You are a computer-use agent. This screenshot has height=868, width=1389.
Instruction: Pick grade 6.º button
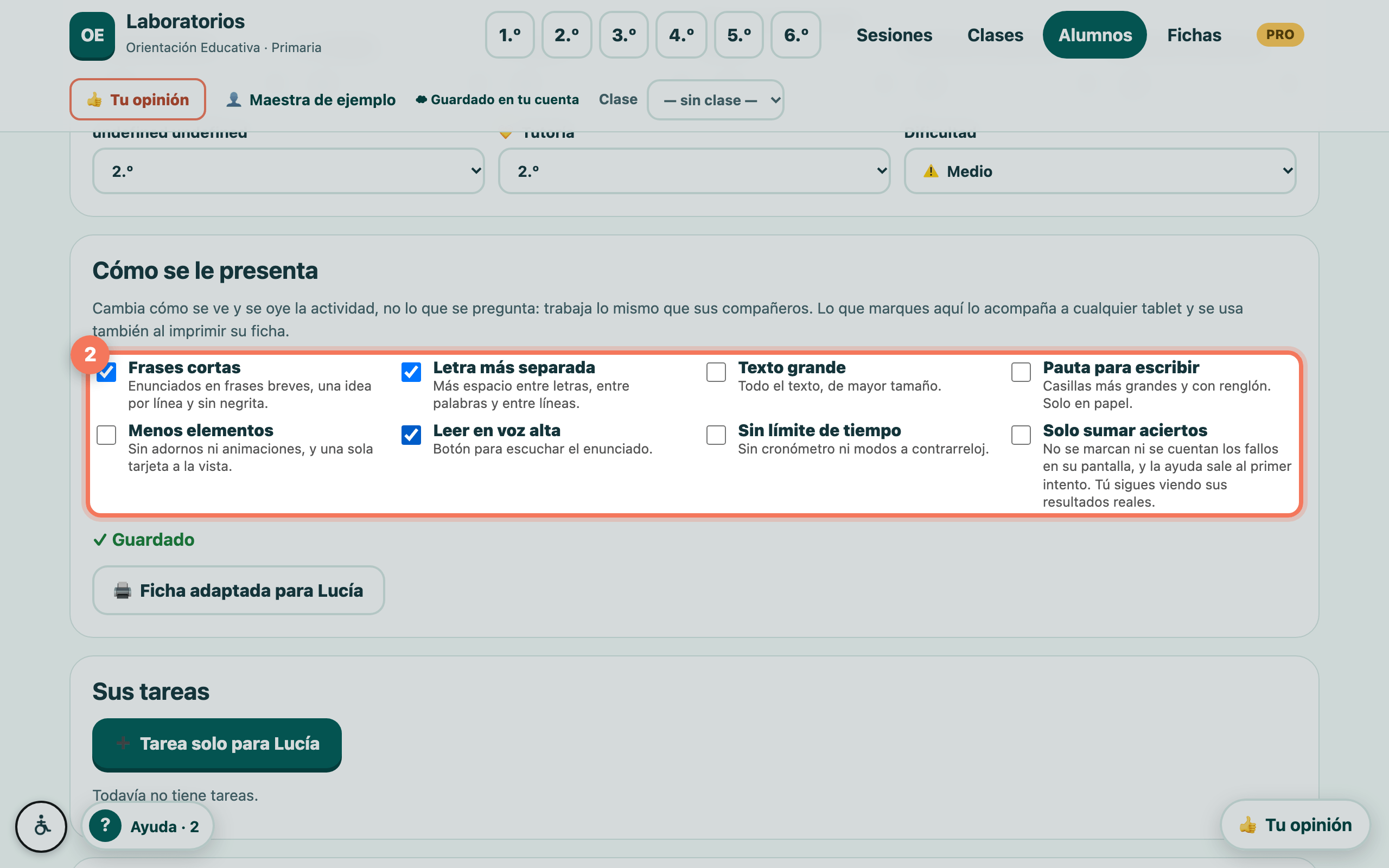pos(795,35)
